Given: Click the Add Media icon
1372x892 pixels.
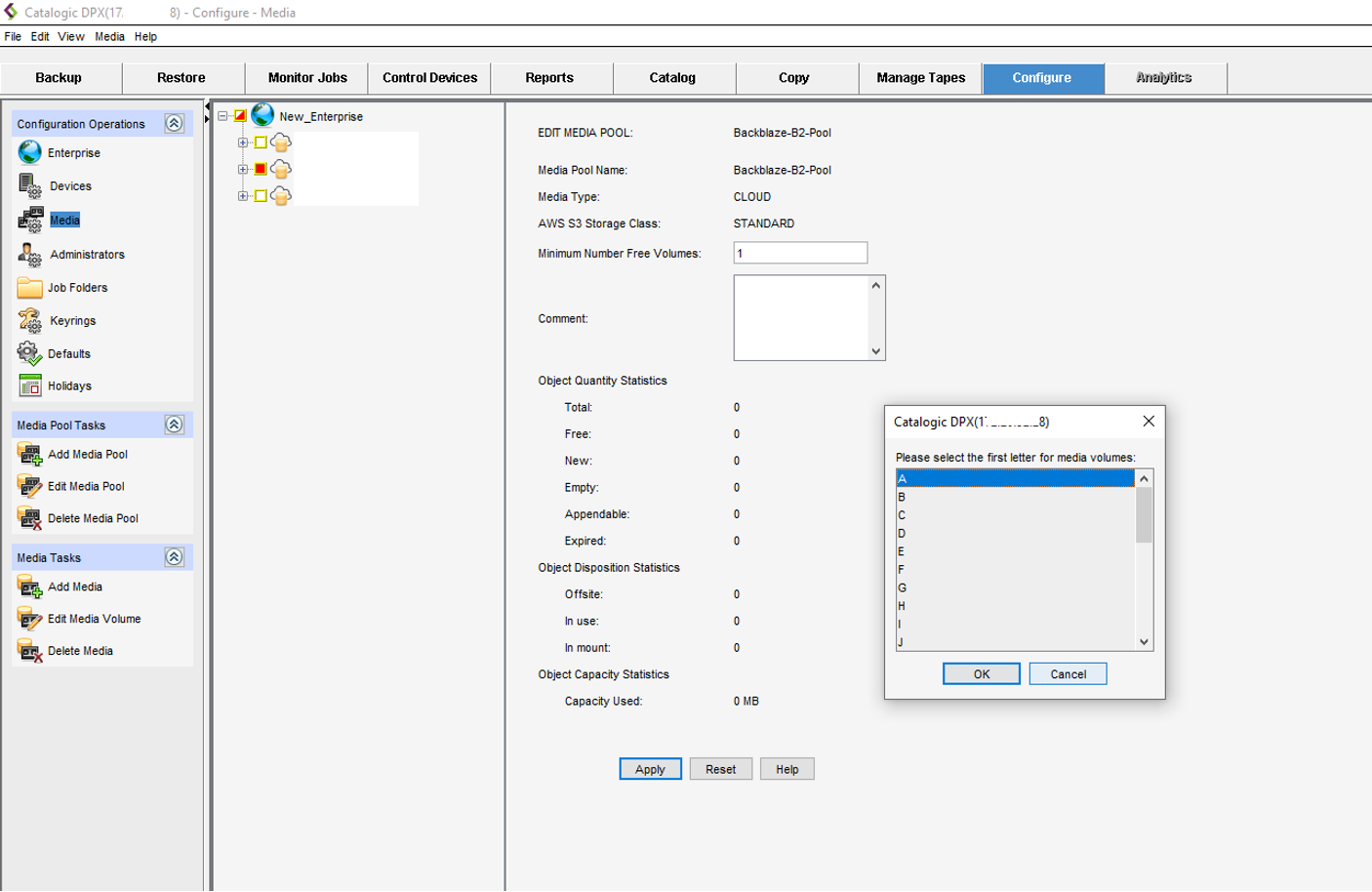Looking at the screenshot, I should click(x=30, y=587).
